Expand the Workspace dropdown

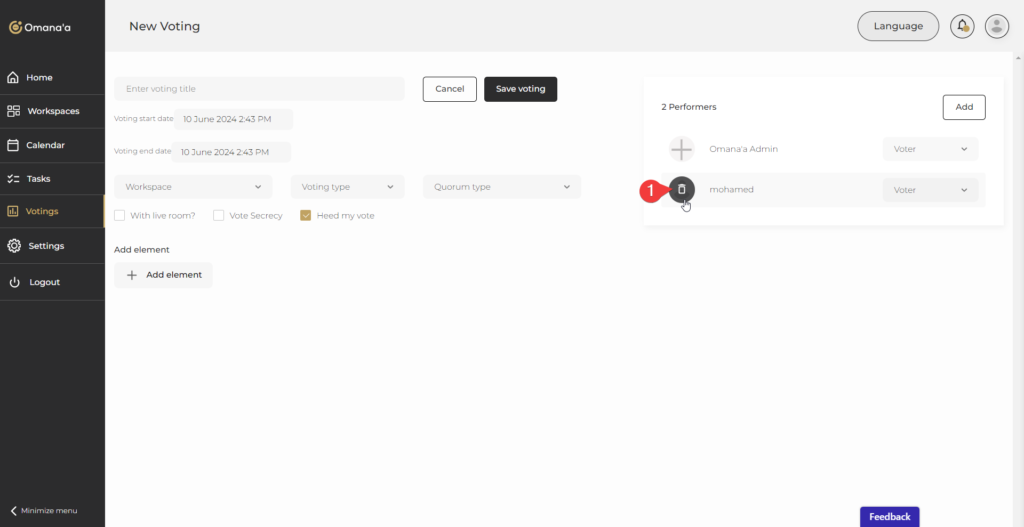pos(193,187)
